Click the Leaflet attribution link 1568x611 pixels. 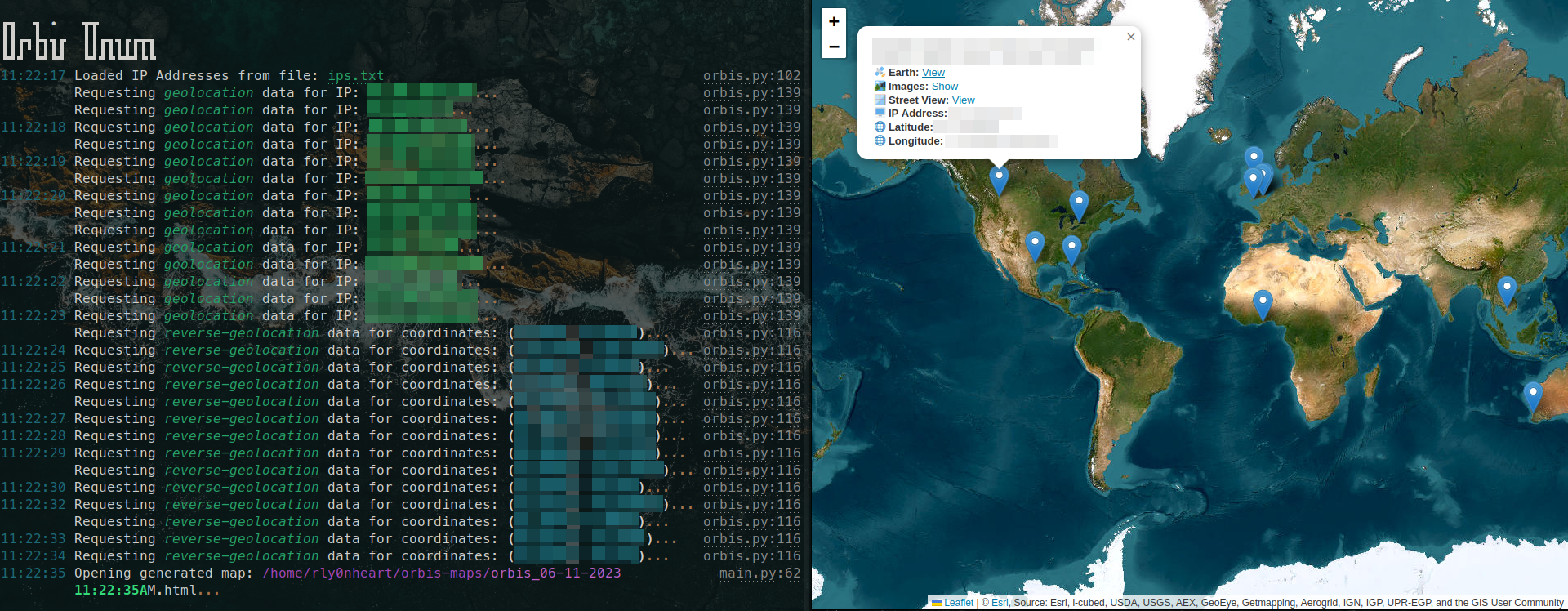[x=958, y=603]
